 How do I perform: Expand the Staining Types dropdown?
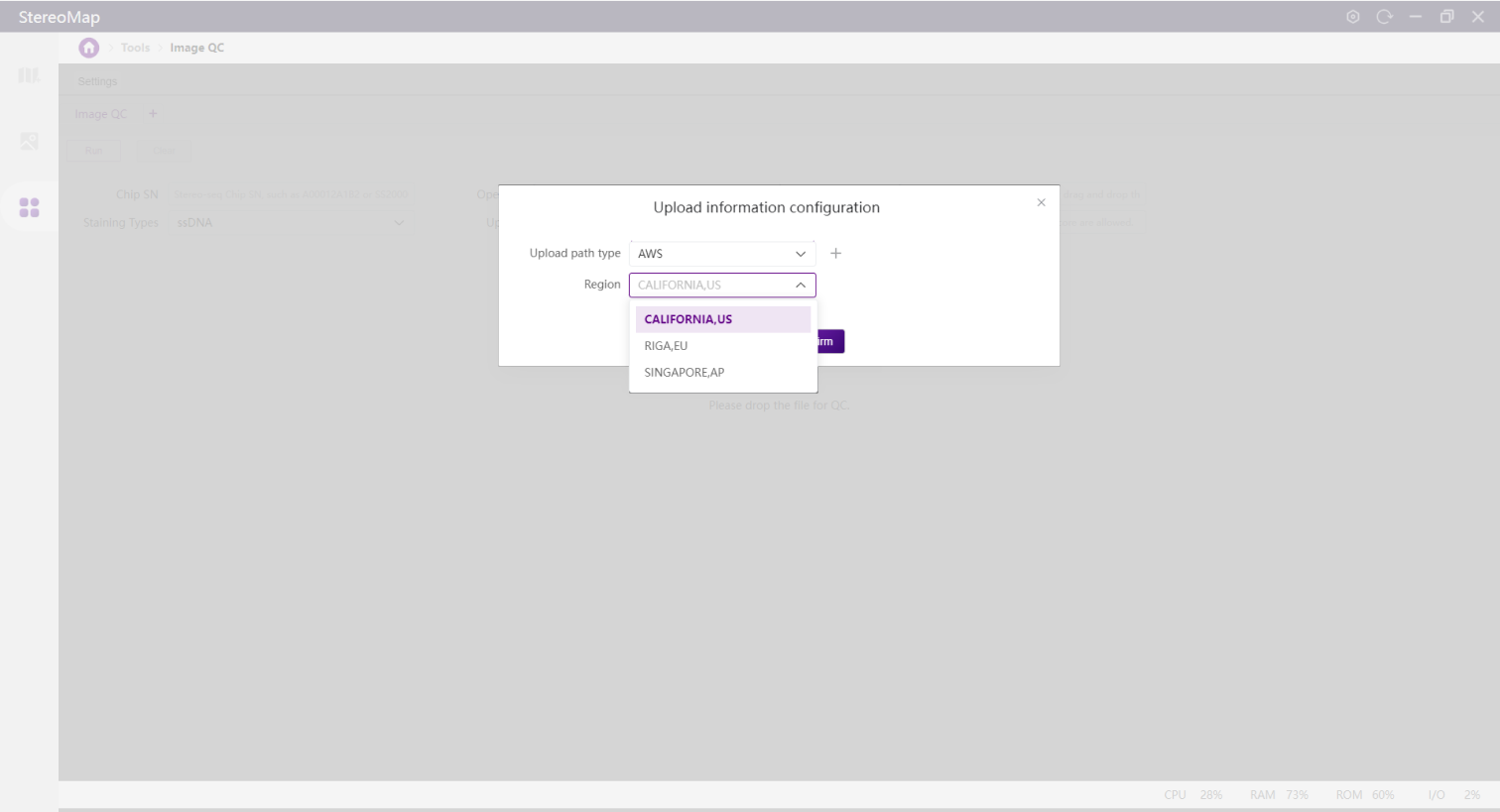290,223
